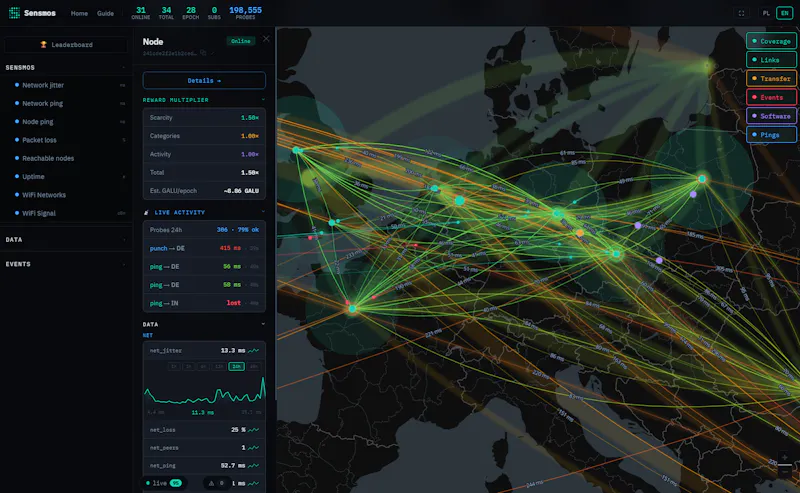
Task: Select the Node ping metric
Action: click(x=66, y=121)
